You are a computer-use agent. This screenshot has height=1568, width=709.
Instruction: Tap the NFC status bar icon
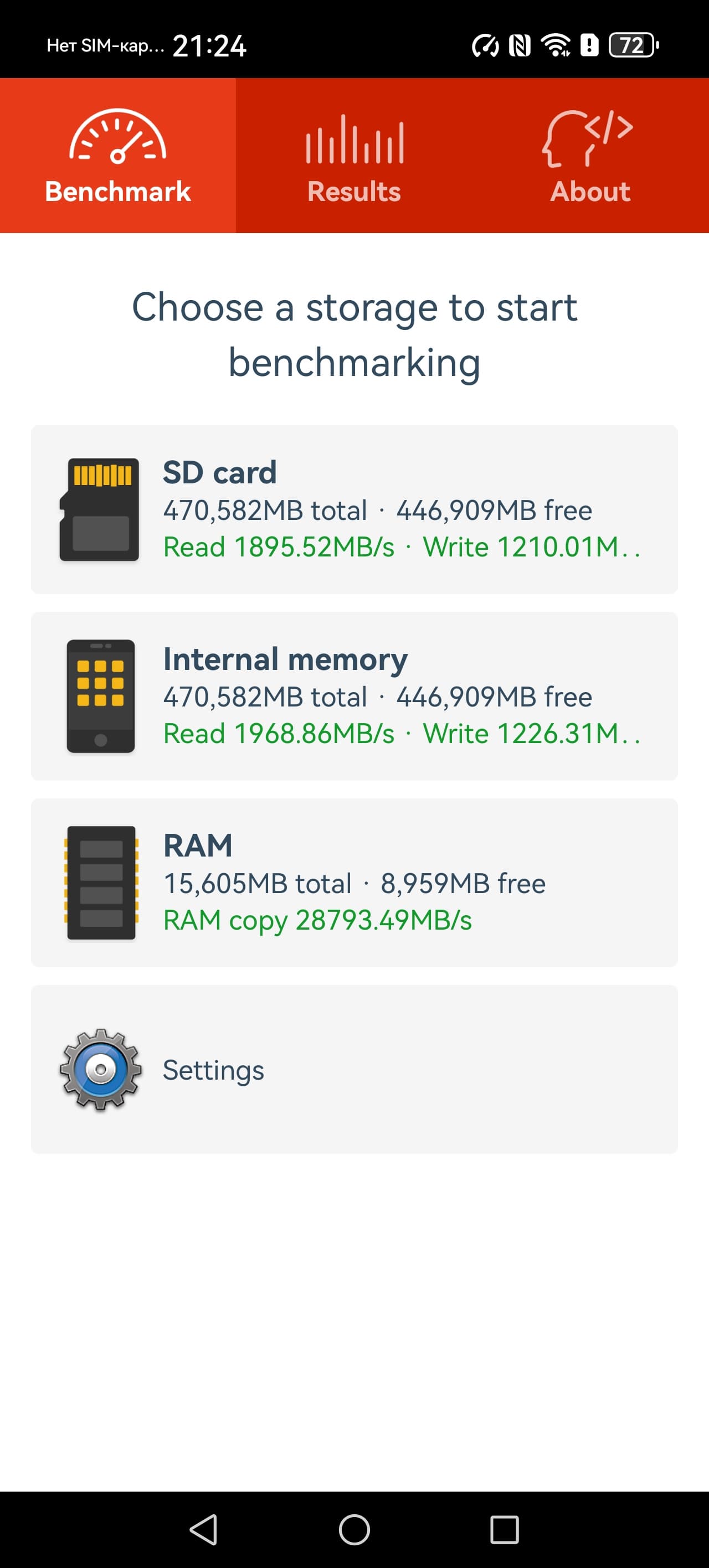coord(520,45)
